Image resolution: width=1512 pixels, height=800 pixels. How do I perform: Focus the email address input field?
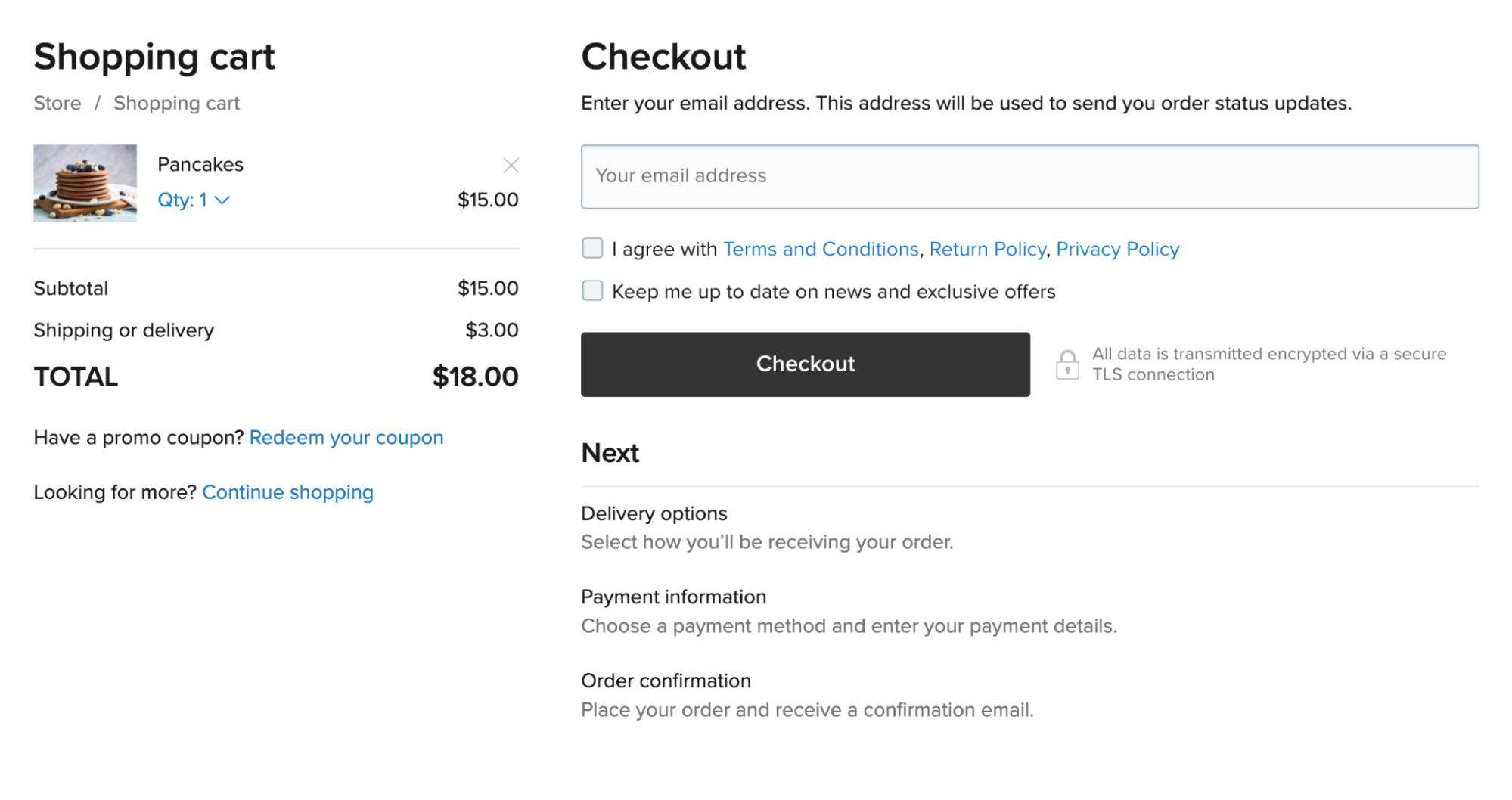tap(1029, 176)
